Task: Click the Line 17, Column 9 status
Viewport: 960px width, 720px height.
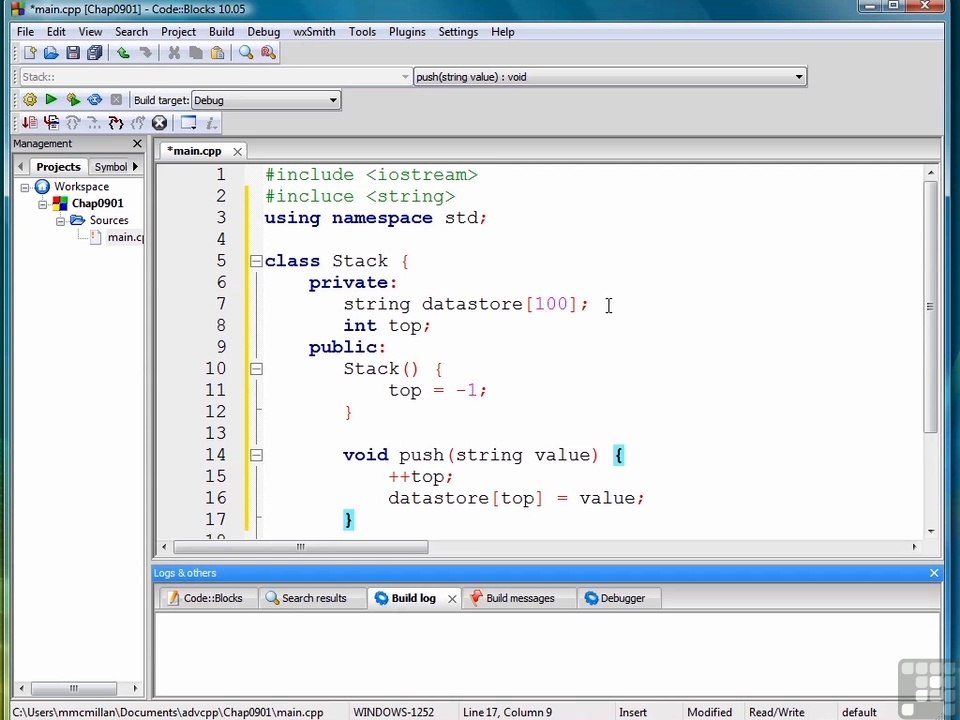Action: tap(507, 713)
